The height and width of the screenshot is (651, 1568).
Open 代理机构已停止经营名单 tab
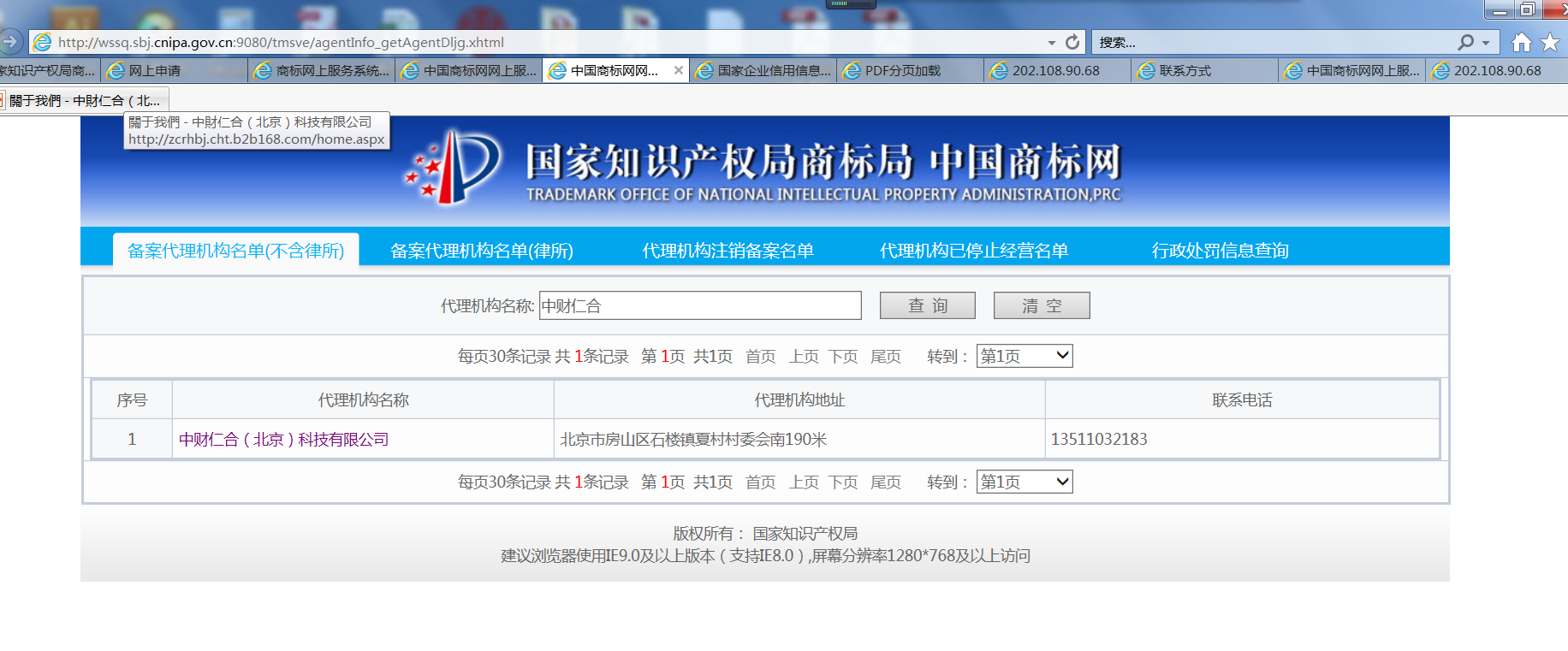point(974,251)
